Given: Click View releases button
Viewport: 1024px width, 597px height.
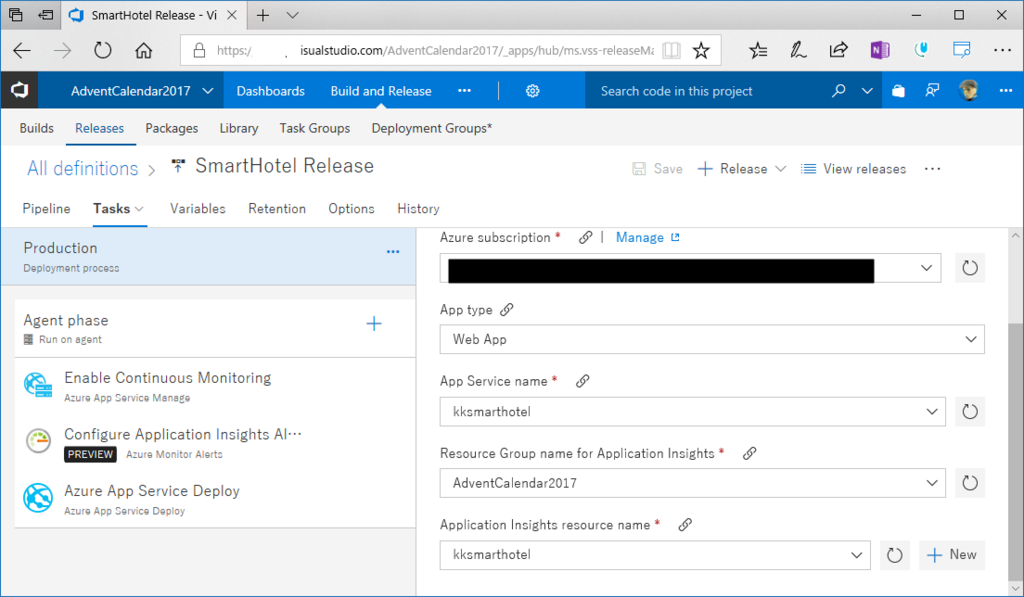Looking at the screenshot, I should click(854, 169).
